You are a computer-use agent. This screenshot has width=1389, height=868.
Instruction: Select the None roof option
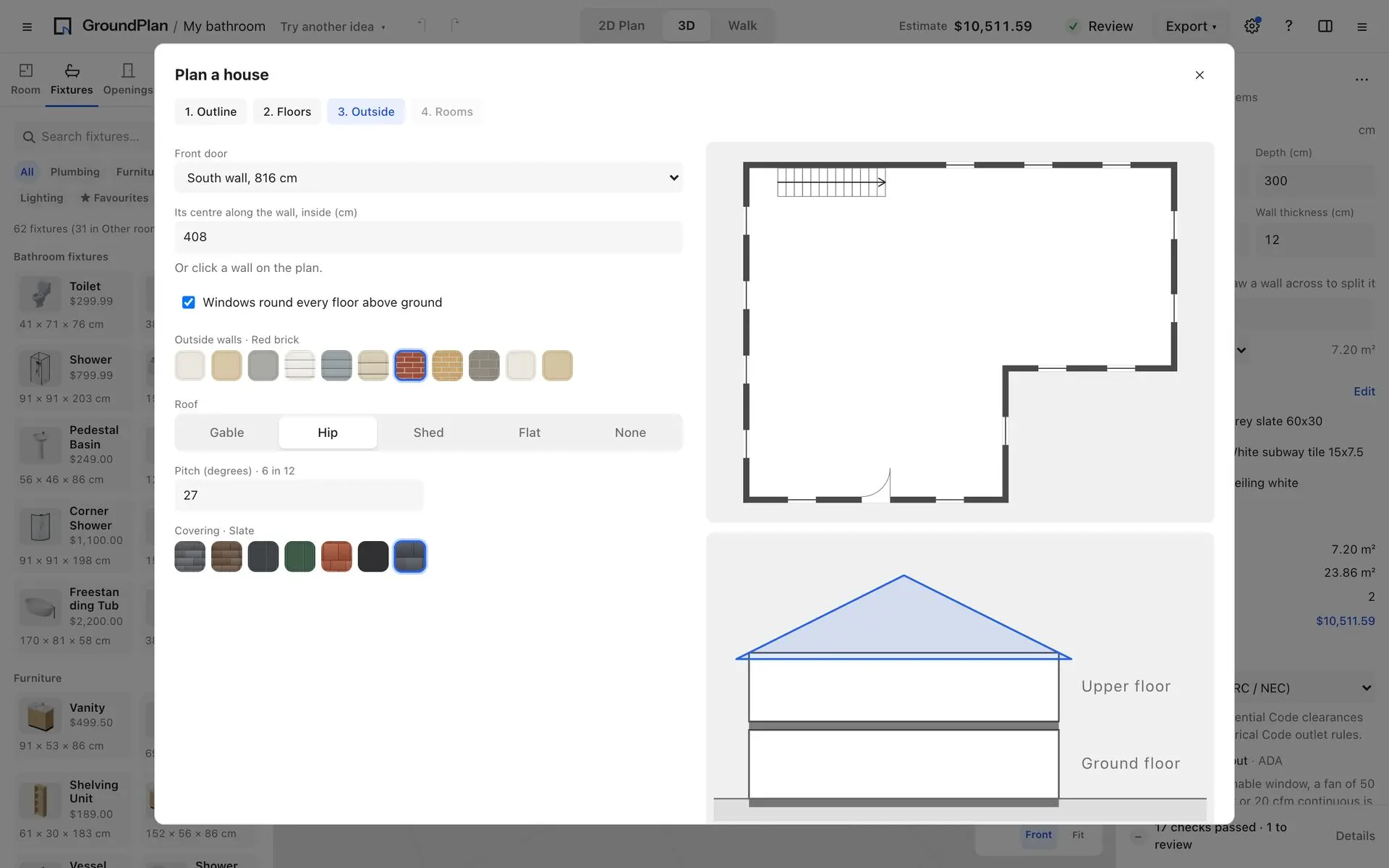[630, 433]
